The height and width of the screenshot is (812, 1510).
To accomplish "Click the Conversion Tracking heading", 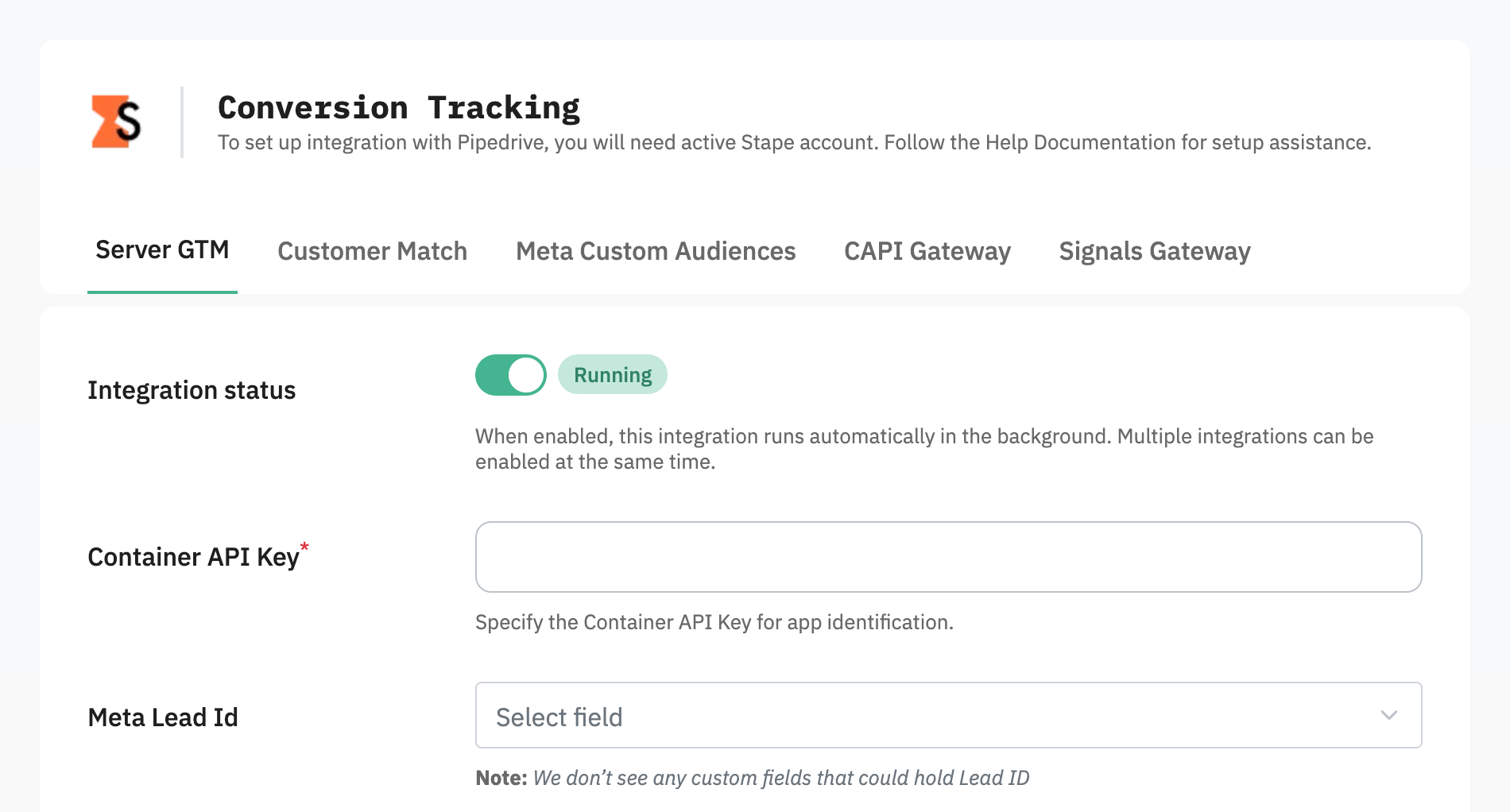I will pyautogui.click(x=399, y=107).
